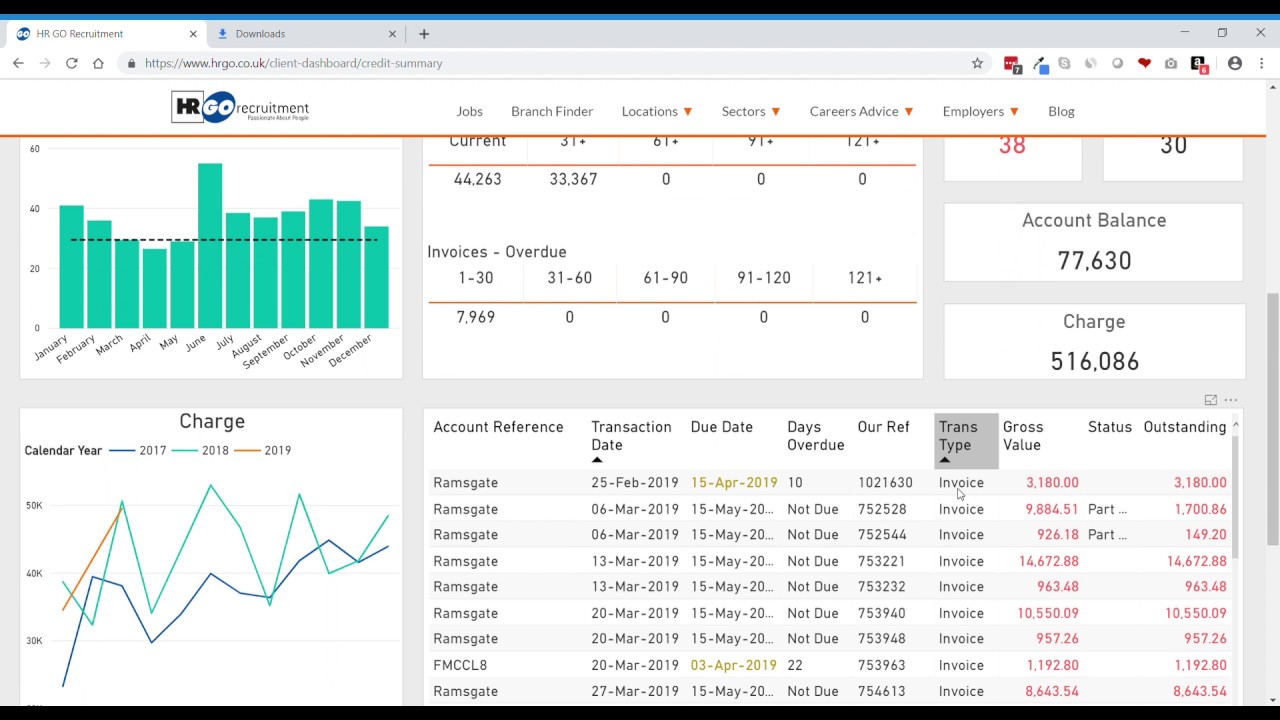This screenshot has height=720, width=1280.
Task: Open the browser home page
Action: [x=98, y=63]
